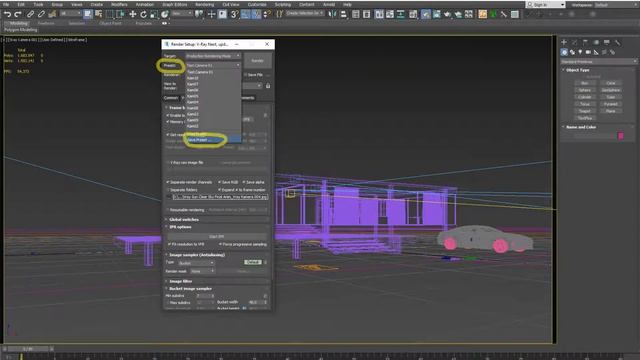640x360 pixels.
Task: Click the timeline frame slider
Action: (28, 349)
